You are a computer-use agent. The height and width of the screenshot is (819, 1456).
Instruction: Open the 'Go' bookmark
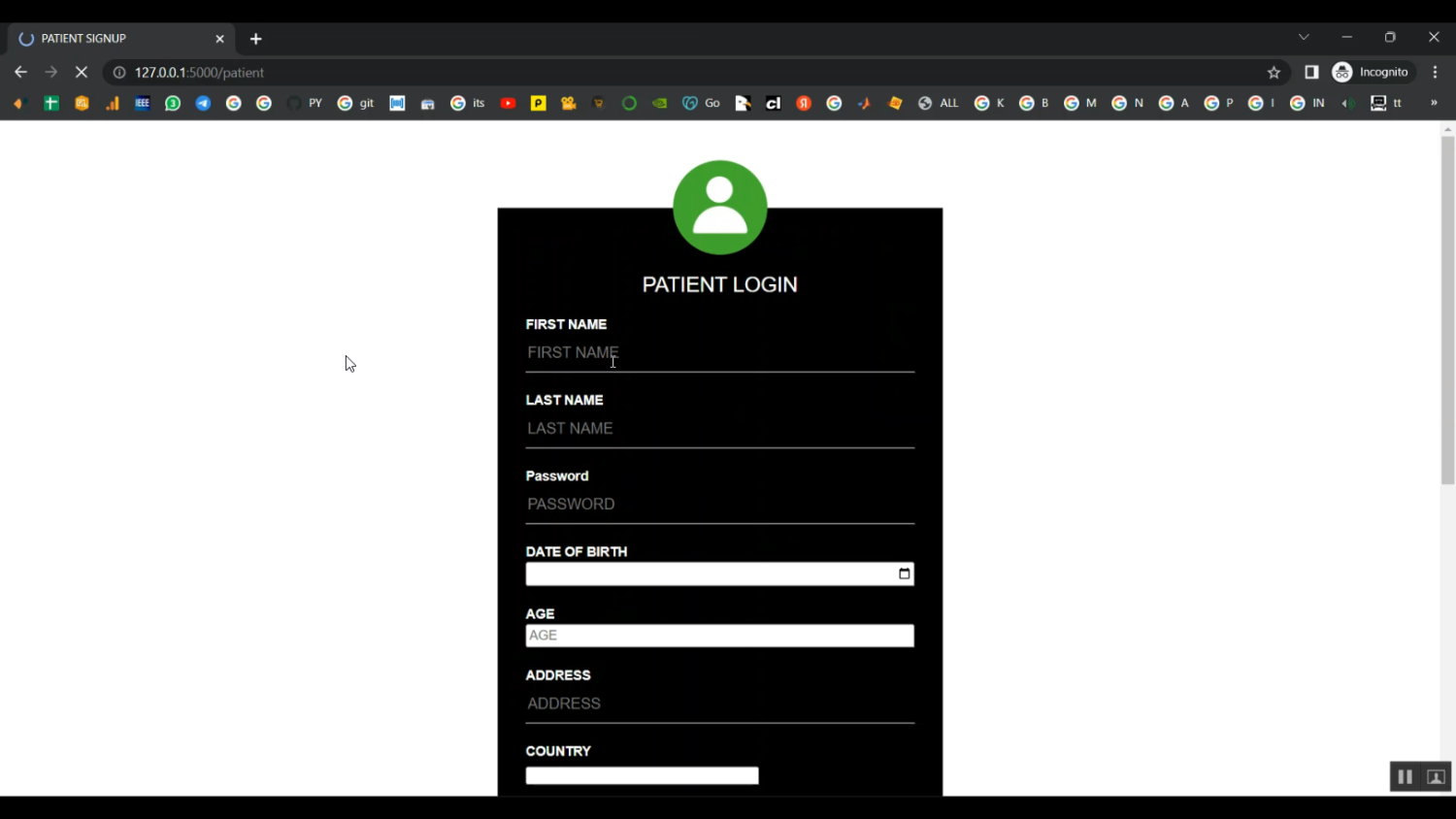[701, 103]
